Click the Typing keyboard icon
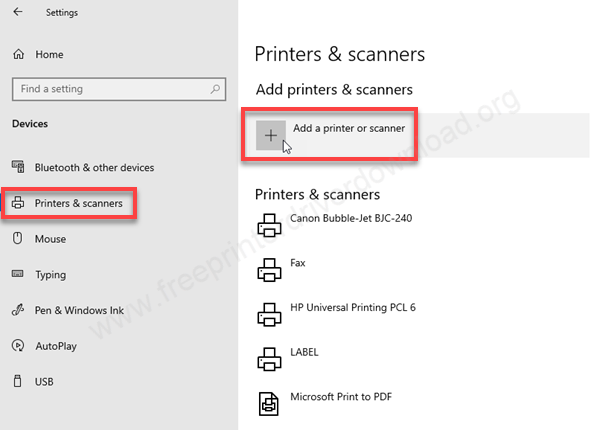 (17, 275)
